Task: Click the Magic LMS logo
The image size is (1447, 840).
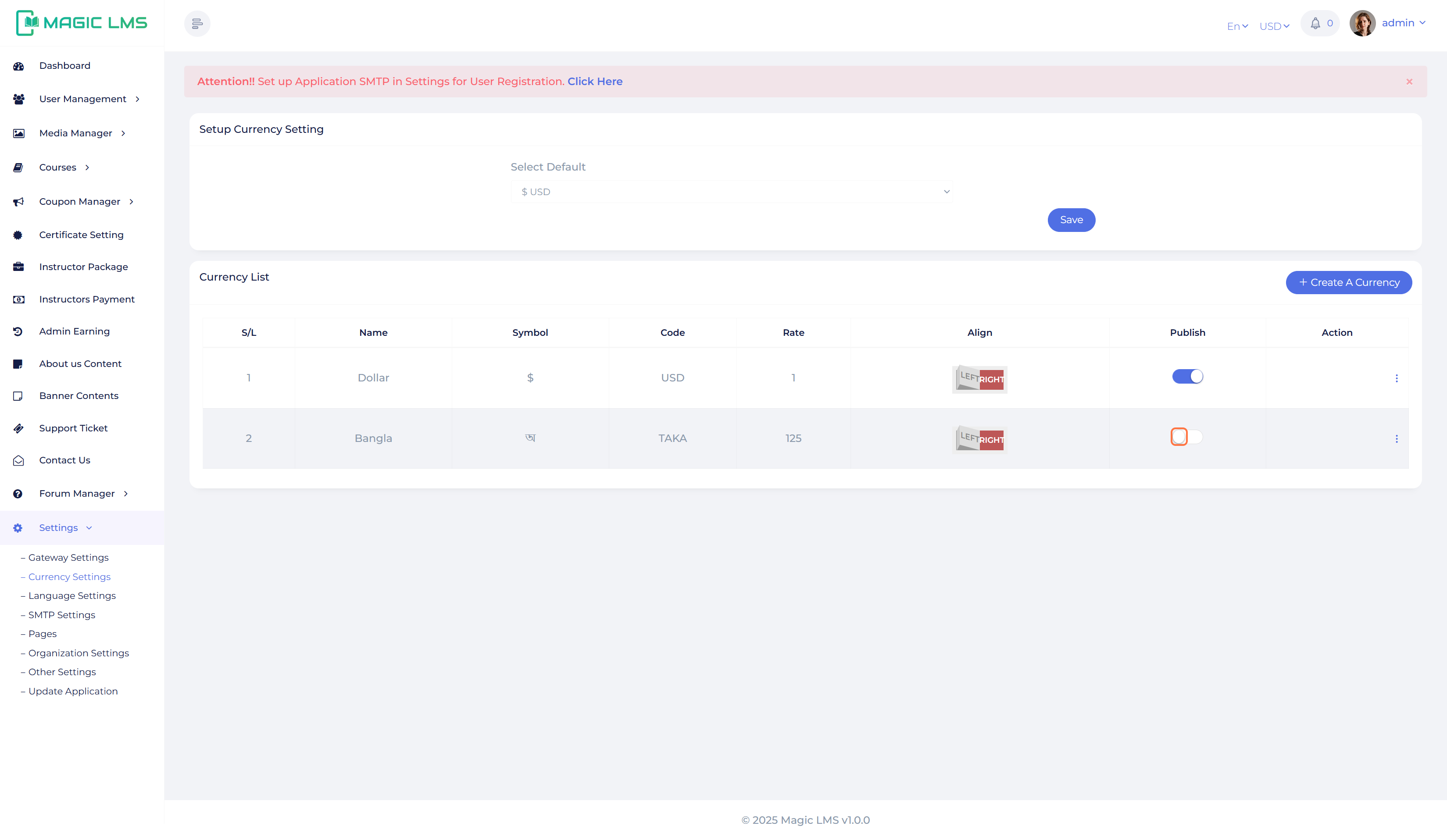Action: tap(82, 23)
